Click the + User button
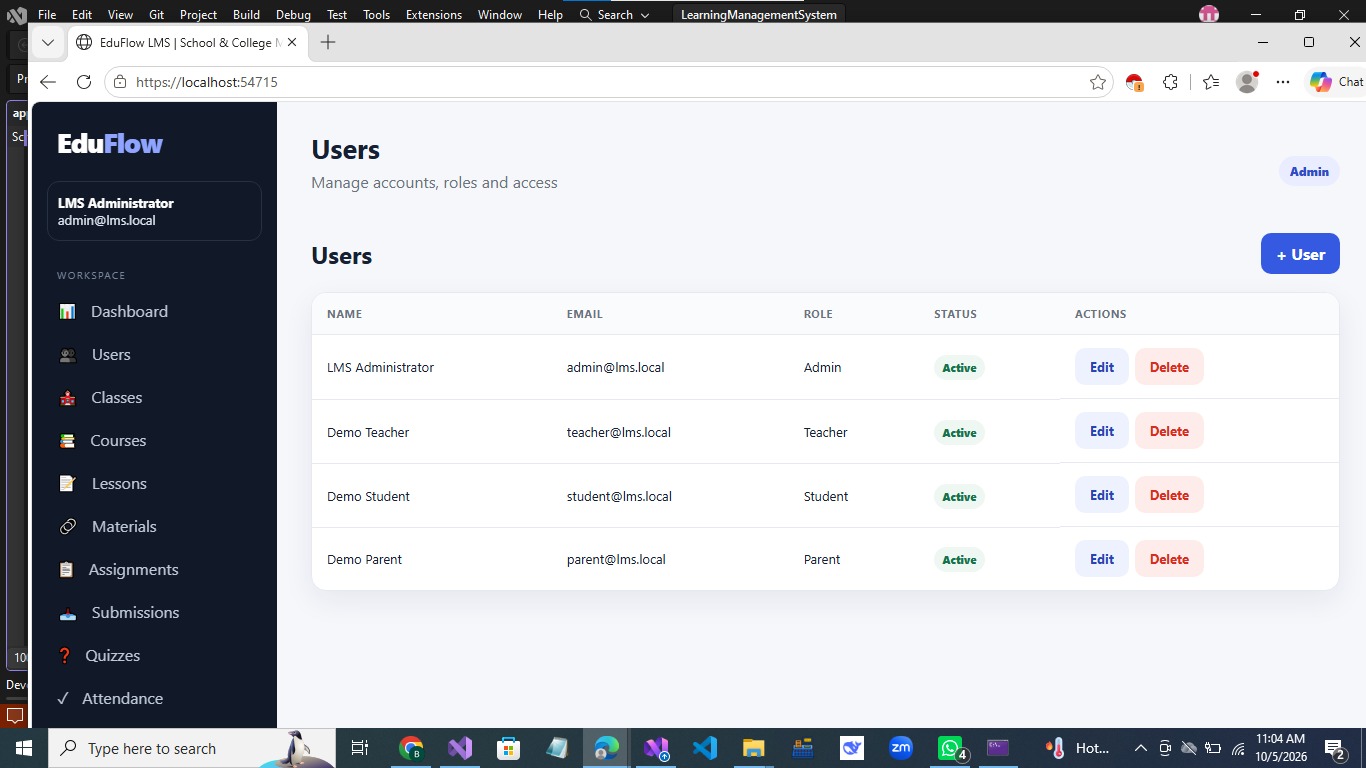Image resolution: width=1366 pixels, height=768 pixels. click(1300, 254)
